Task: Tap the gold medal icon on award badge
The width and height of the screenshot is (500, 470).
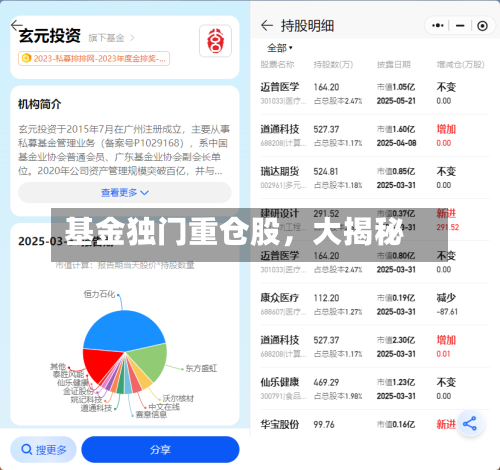Action: (x=26, y=59)
